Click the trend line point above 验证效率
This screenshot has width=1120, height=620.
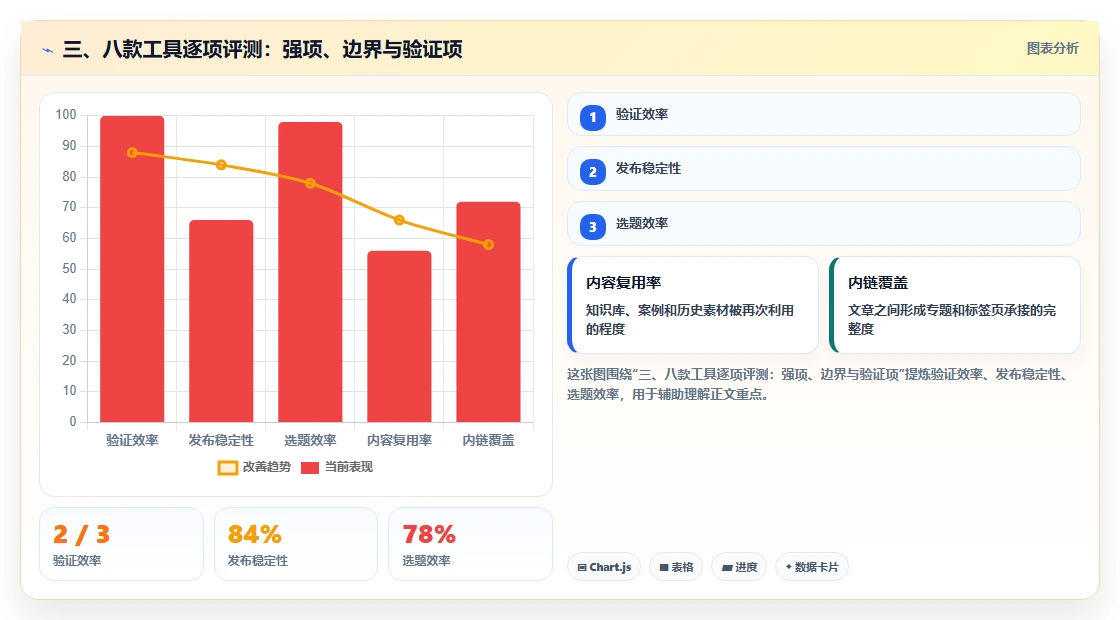pos(132,153)
